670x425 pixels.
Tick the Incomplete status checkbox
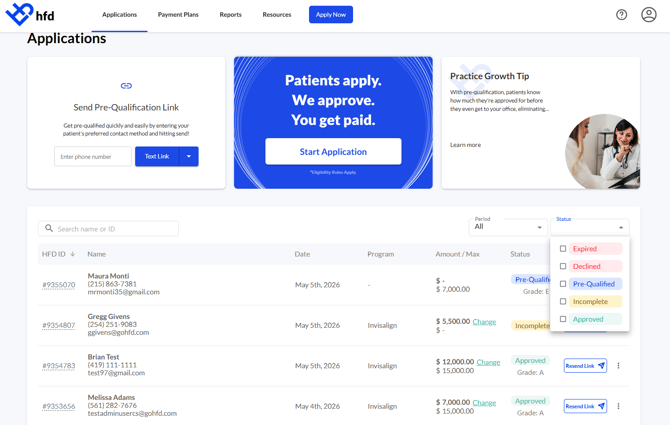coord(563,302)
